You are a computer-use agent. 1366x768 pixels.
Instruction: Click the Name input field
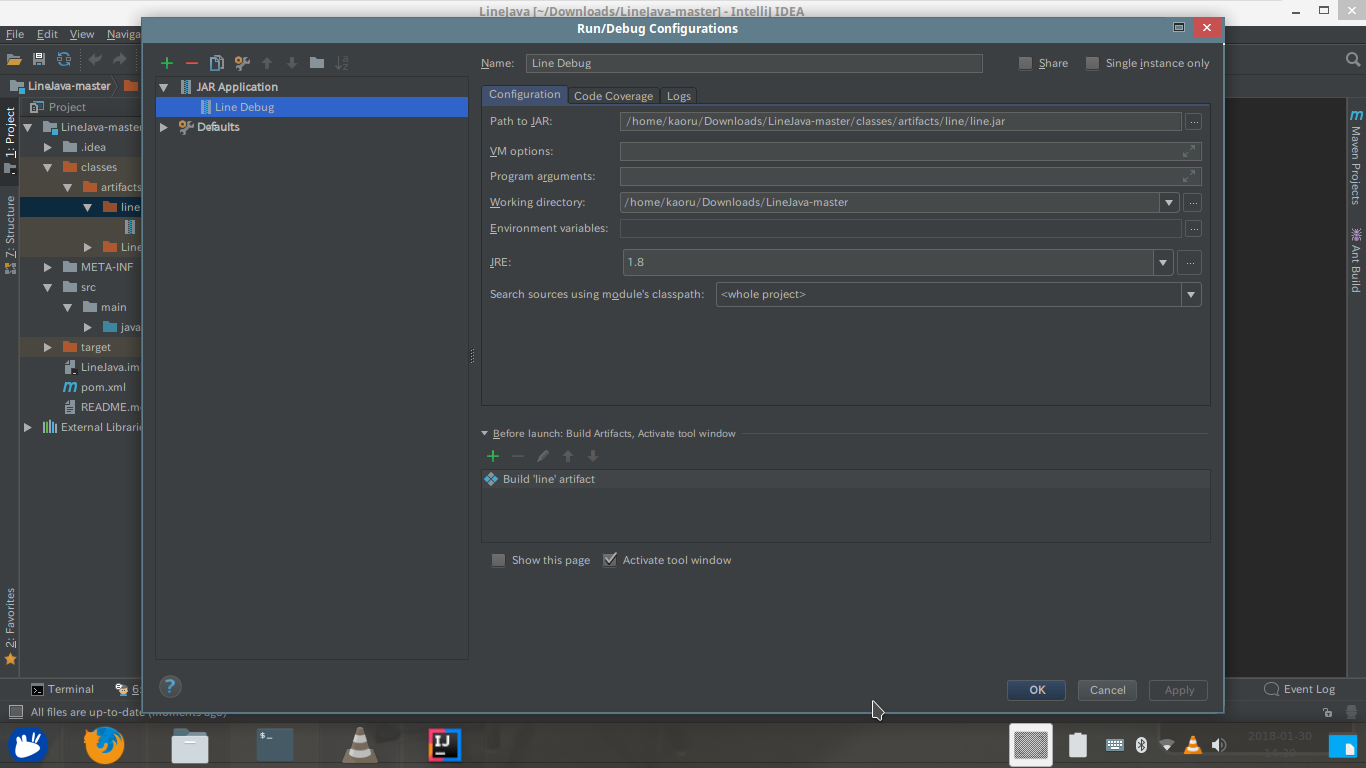click(754, 63)
